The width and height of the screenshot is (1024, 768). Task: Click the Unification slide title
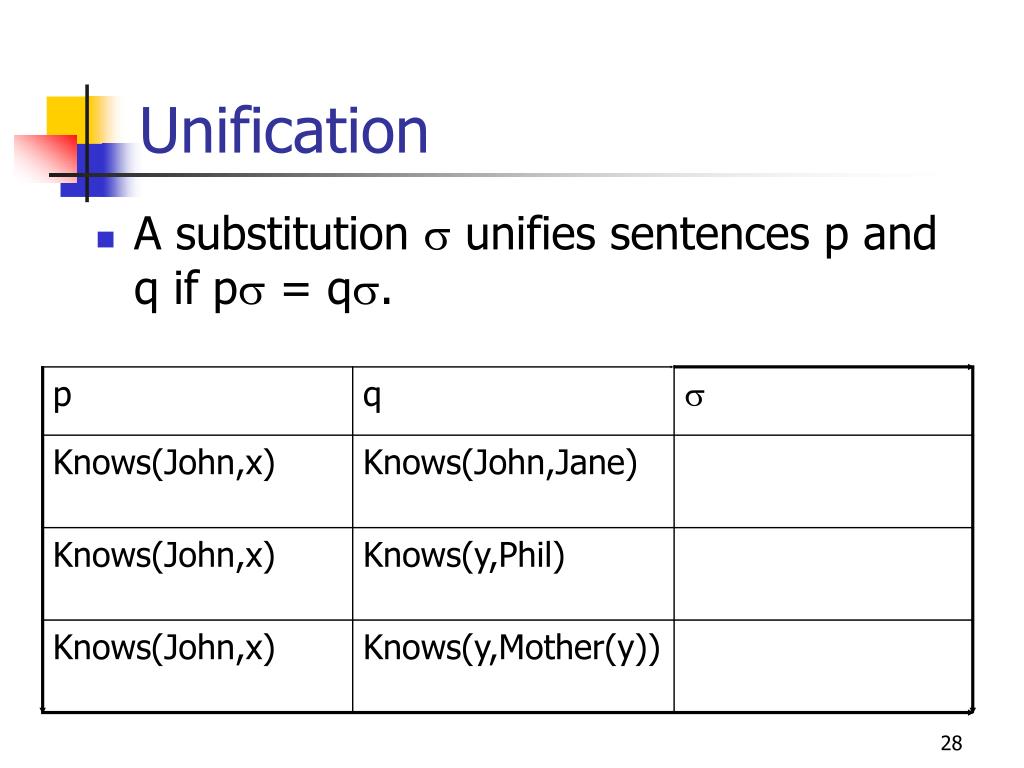coord(283,131)
